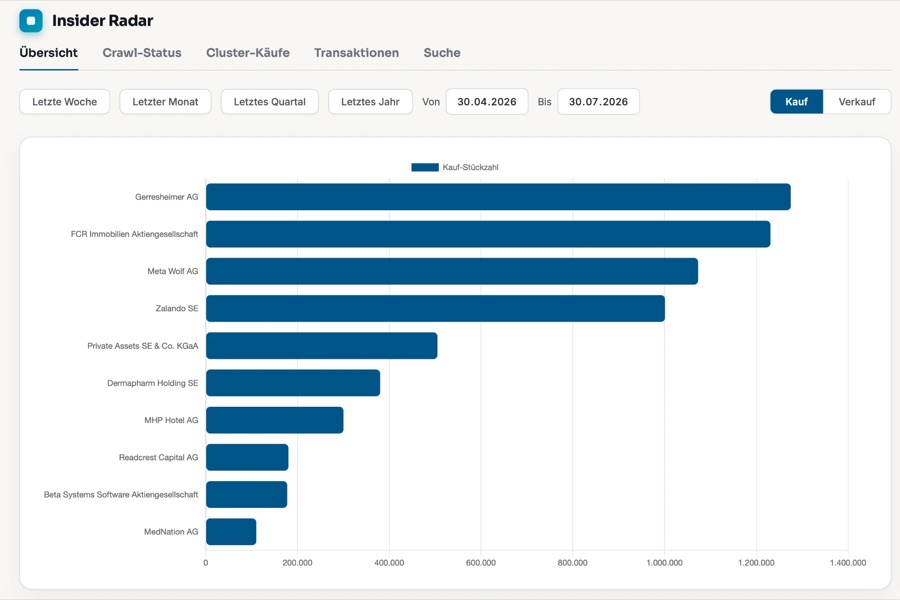Click the MHP Hotel AG bar
The image size is (900, 600).
click(274, 420)
